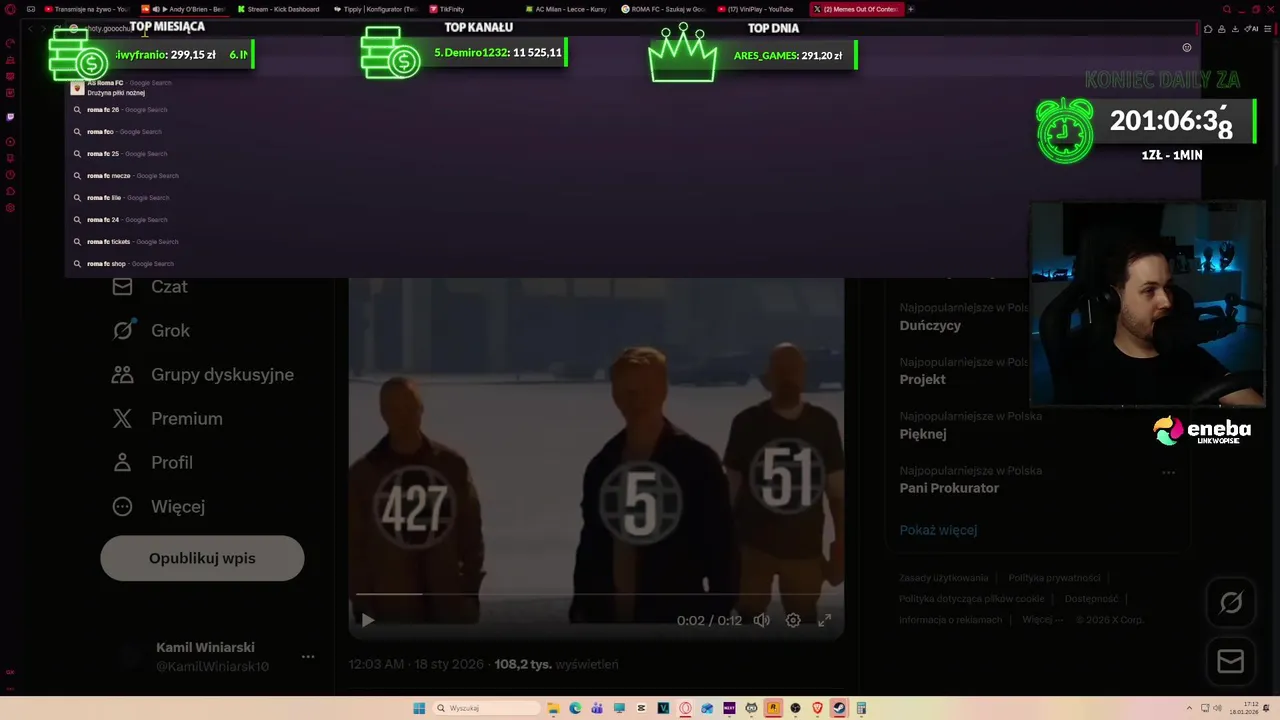The height and width of the screenshot is (720, 1280).
Task: Open the floating messages envelope button
Action: click(1231, 661)
